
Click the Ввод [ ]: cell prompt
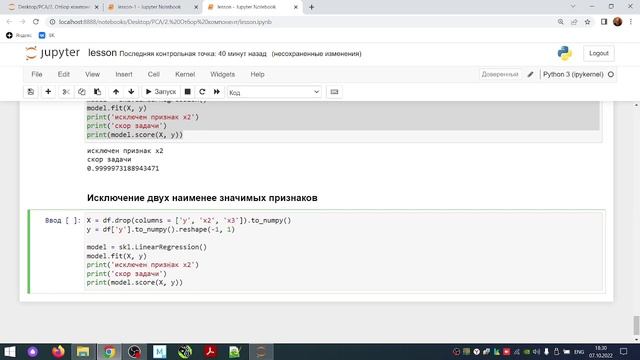click(x=63, y=220)
